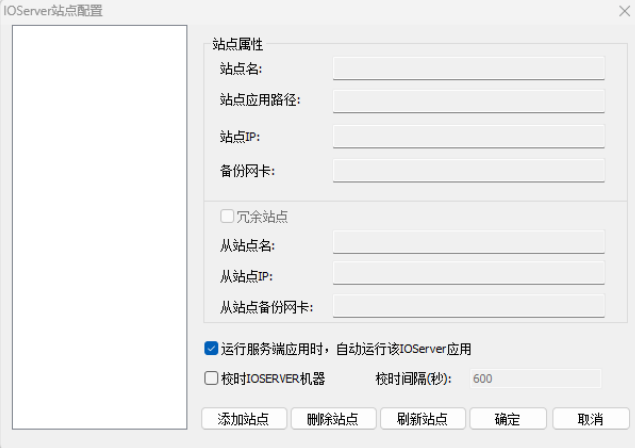The height and width of the screenshot is (448, 635).
Task: Click the 刷新站点 button
Action: 423,418
